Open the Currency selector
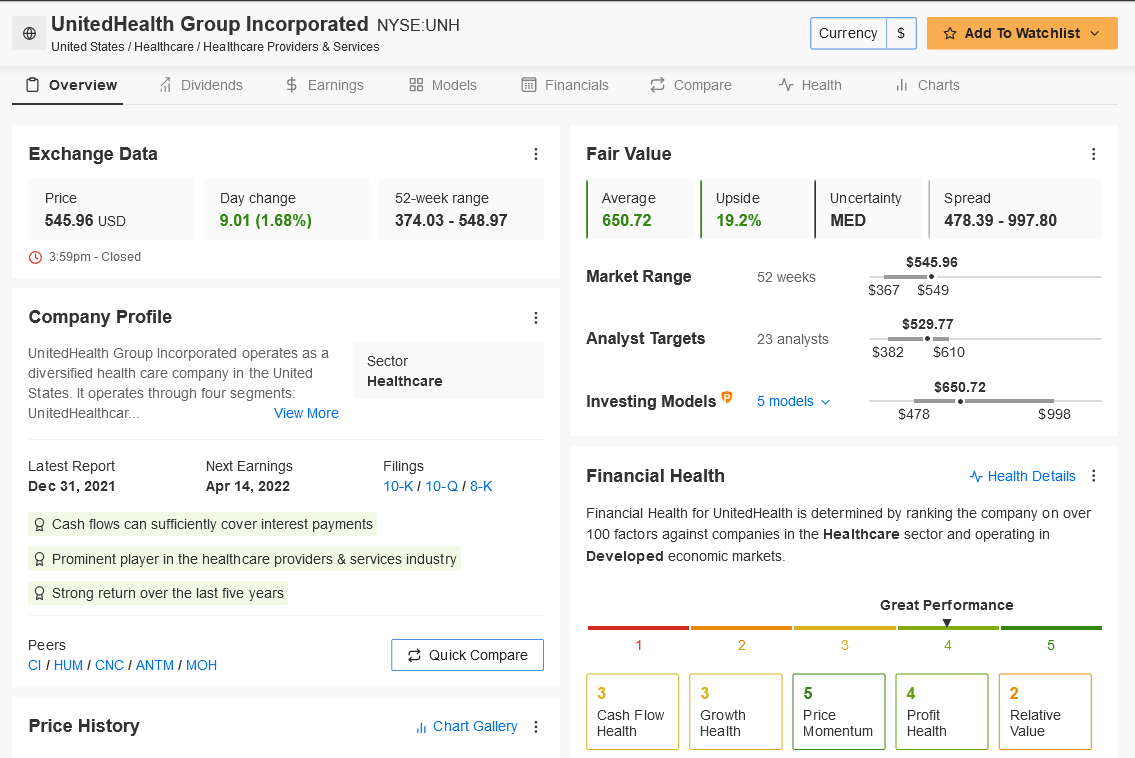 point(864,33)
